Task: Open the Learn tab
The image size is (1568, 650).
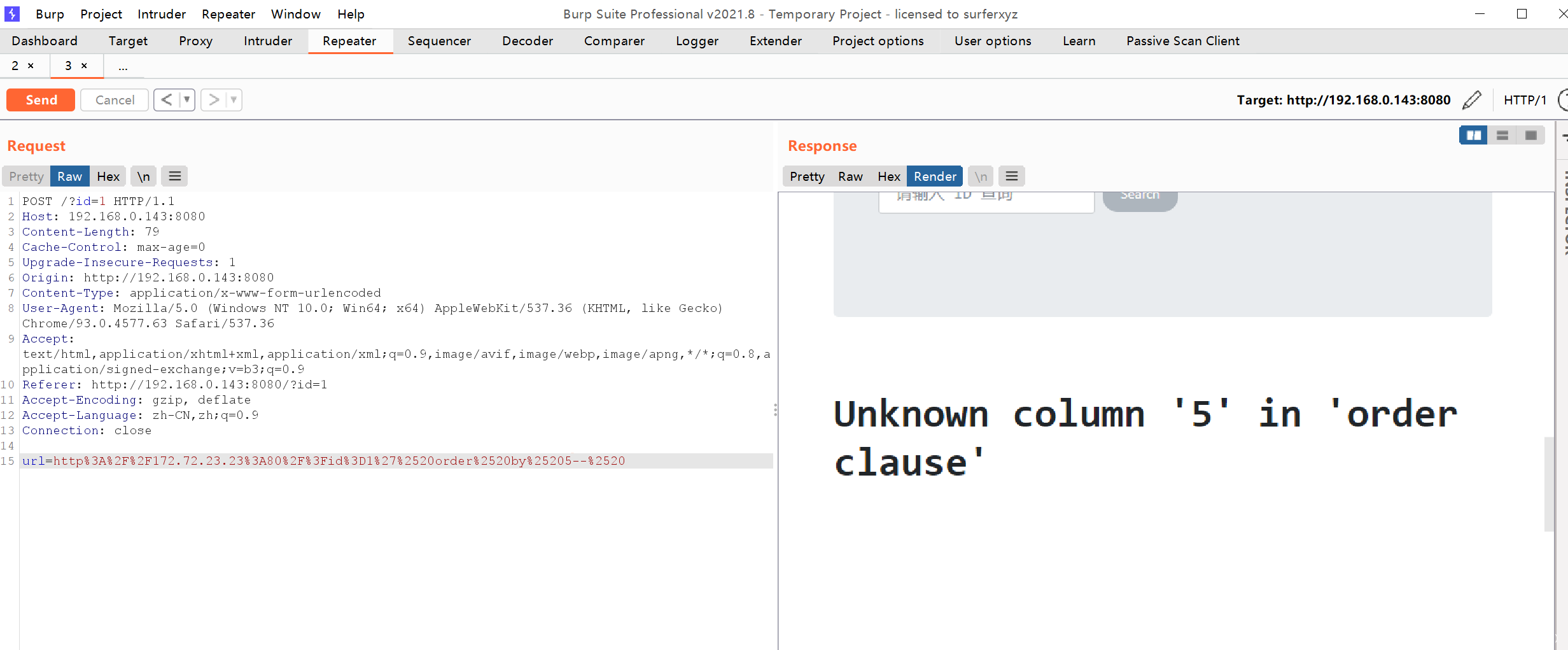Action: [x=1079, y=41]
